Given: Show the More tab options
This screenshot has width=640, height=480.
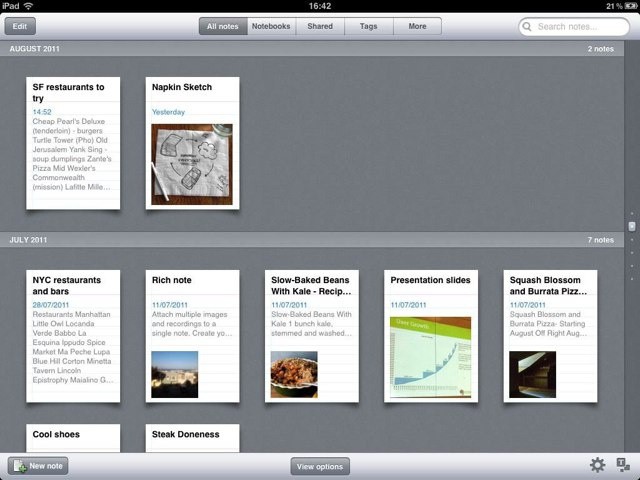Looking at the screenshot, I should pos(417,27).
